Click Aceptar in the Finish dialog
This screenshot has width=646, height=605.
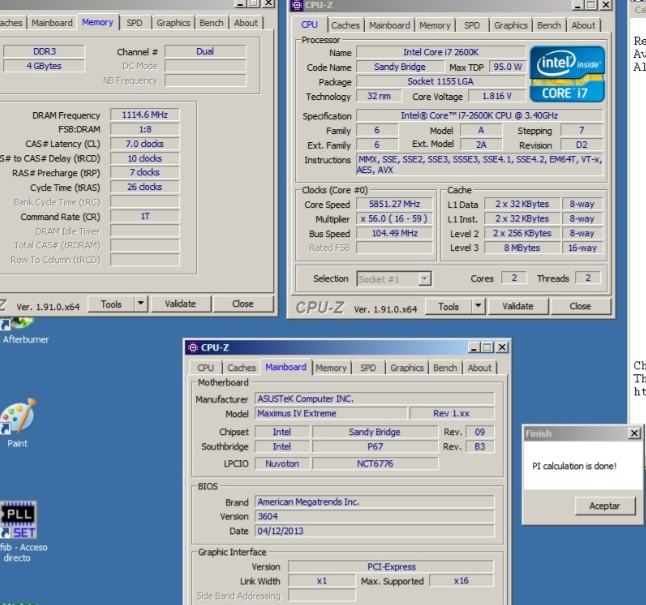[x=605, y=506]
